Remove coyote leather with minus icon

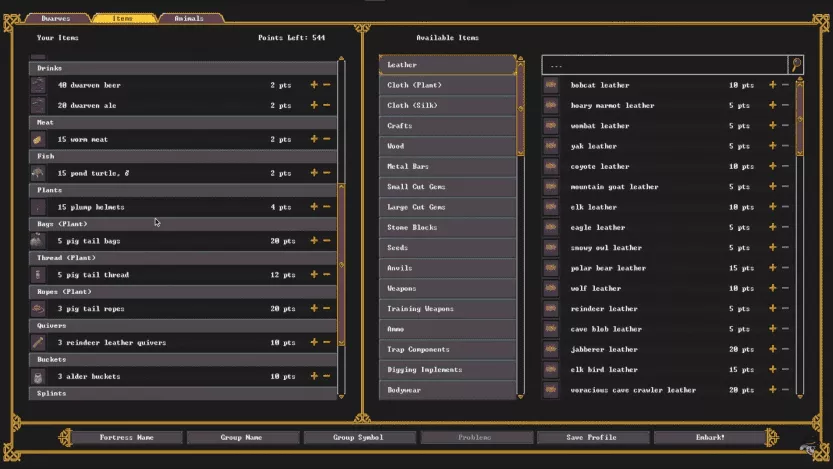click(x=785, y=166)
